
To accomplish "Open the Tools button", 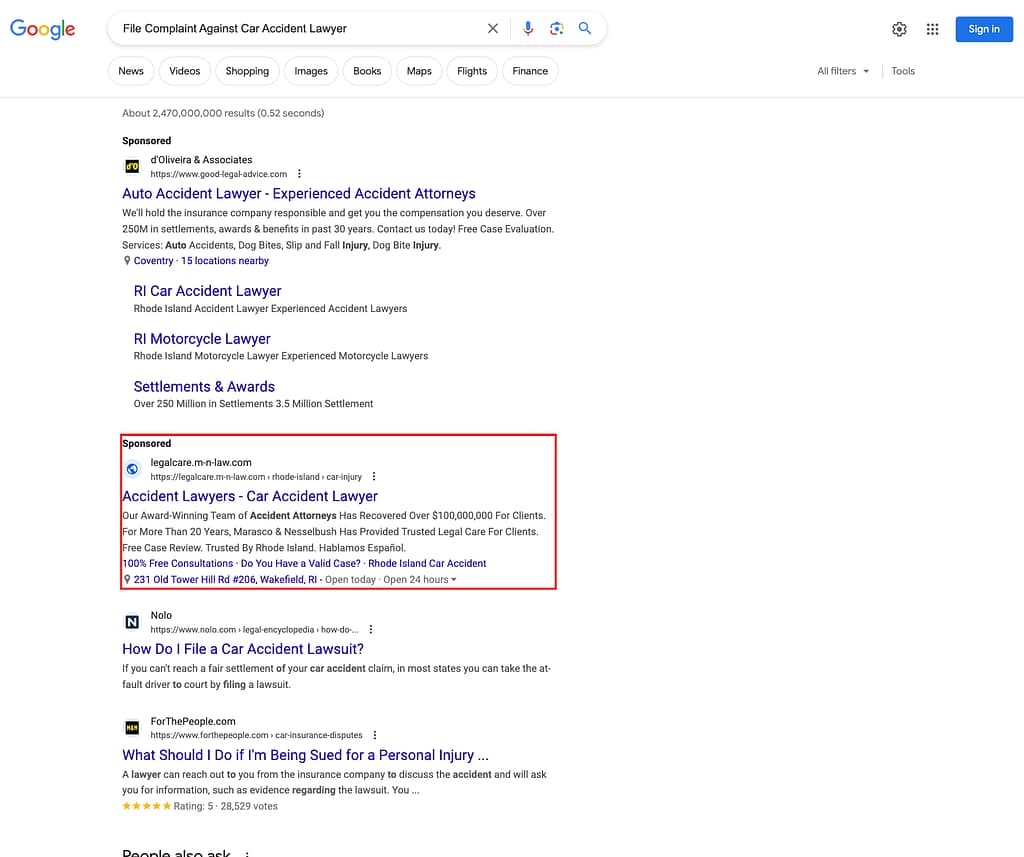I will pos(903,71).
